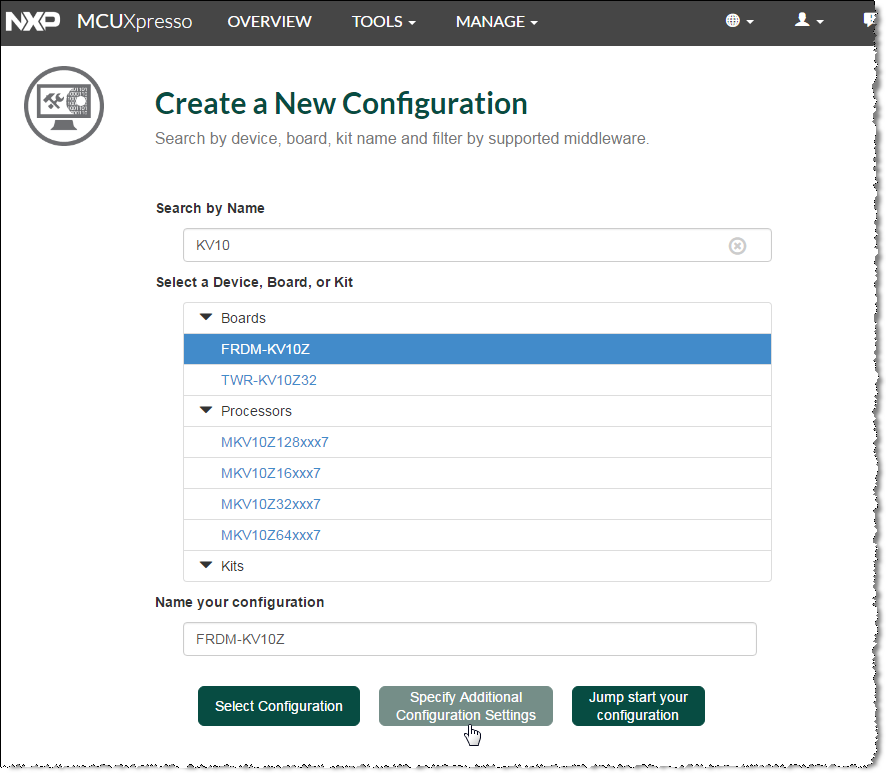Open the MANAGE menu
This screenshot has height=773, width=886.
(496, 21)
